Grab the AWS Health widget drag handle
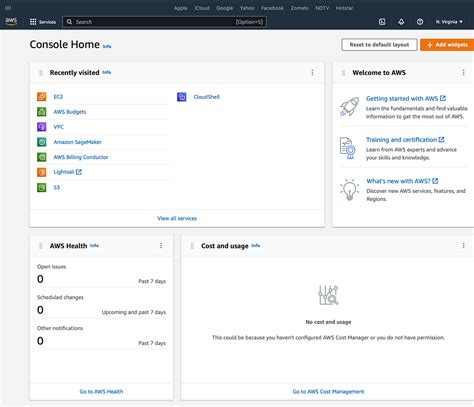Screen dimensions: 474x407 [x=41, y=246]
